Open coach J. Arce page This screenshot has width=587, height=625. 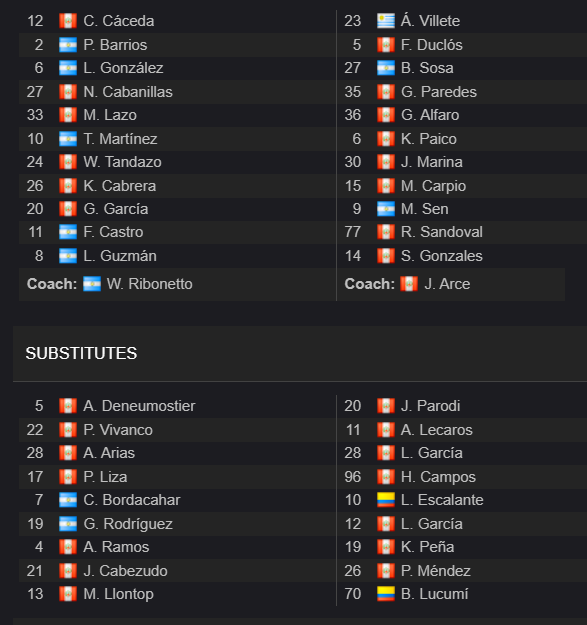click(x=447, y=284)
